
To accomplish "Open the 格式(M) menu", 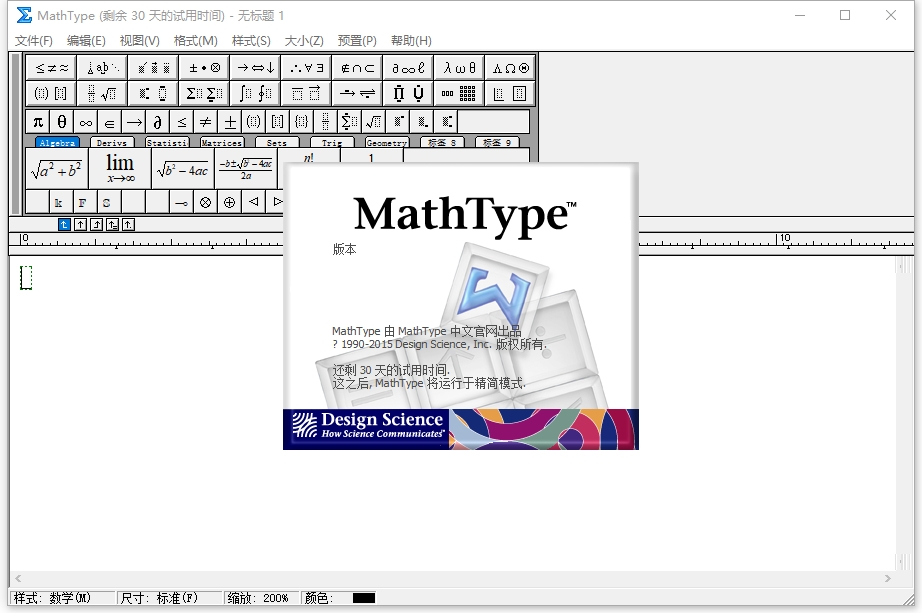I will point(195,41).
